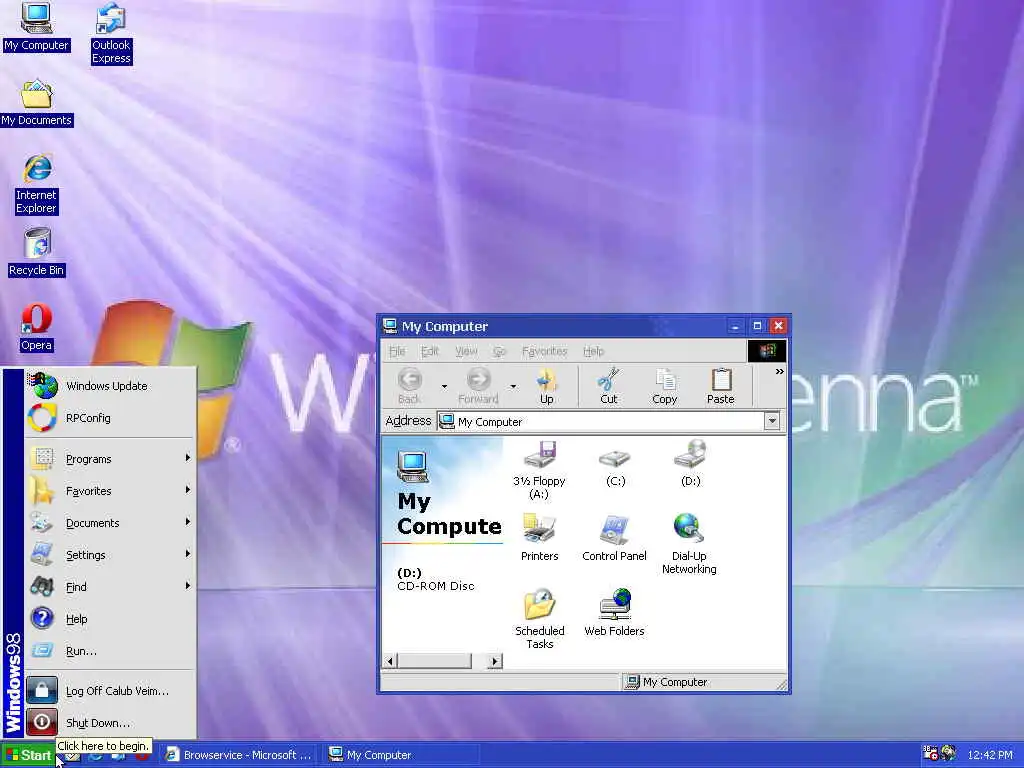Select the Printers folder icon

539,538
